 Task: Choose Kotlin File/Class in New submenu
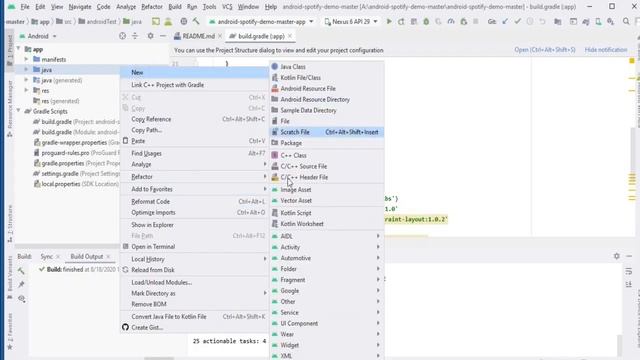[x=327, y=78]
